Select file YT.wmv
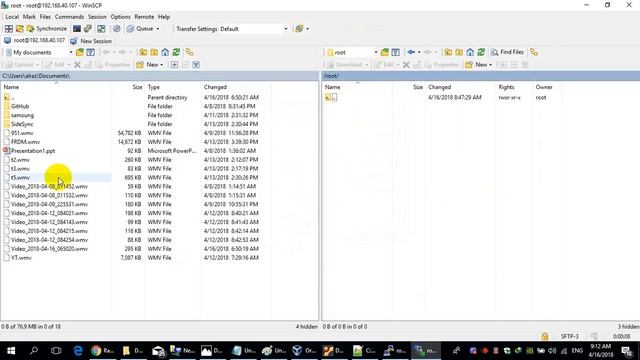640x360 pixels. (21, 258)
